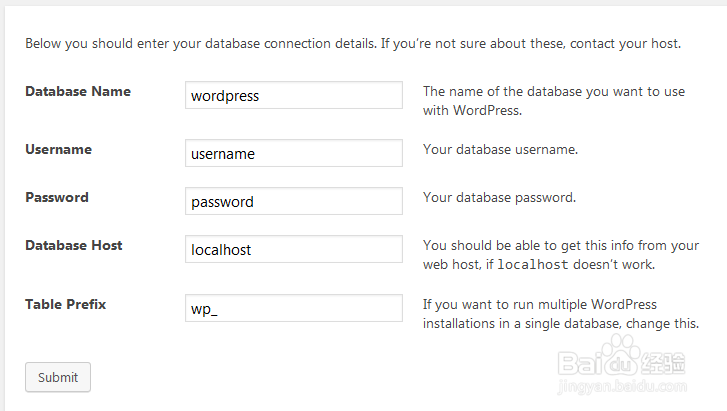Viewport: 727px width, 411px height.
Task: Focus the Username text box
Action: click(x=294, y=153)
